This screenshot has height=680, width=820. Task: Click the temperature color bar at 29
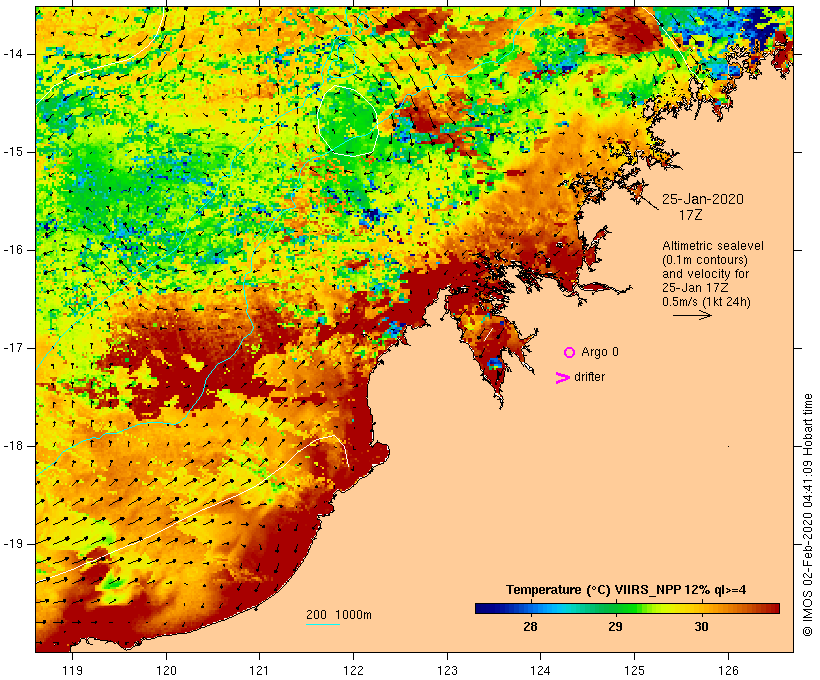tap(616, 608)
